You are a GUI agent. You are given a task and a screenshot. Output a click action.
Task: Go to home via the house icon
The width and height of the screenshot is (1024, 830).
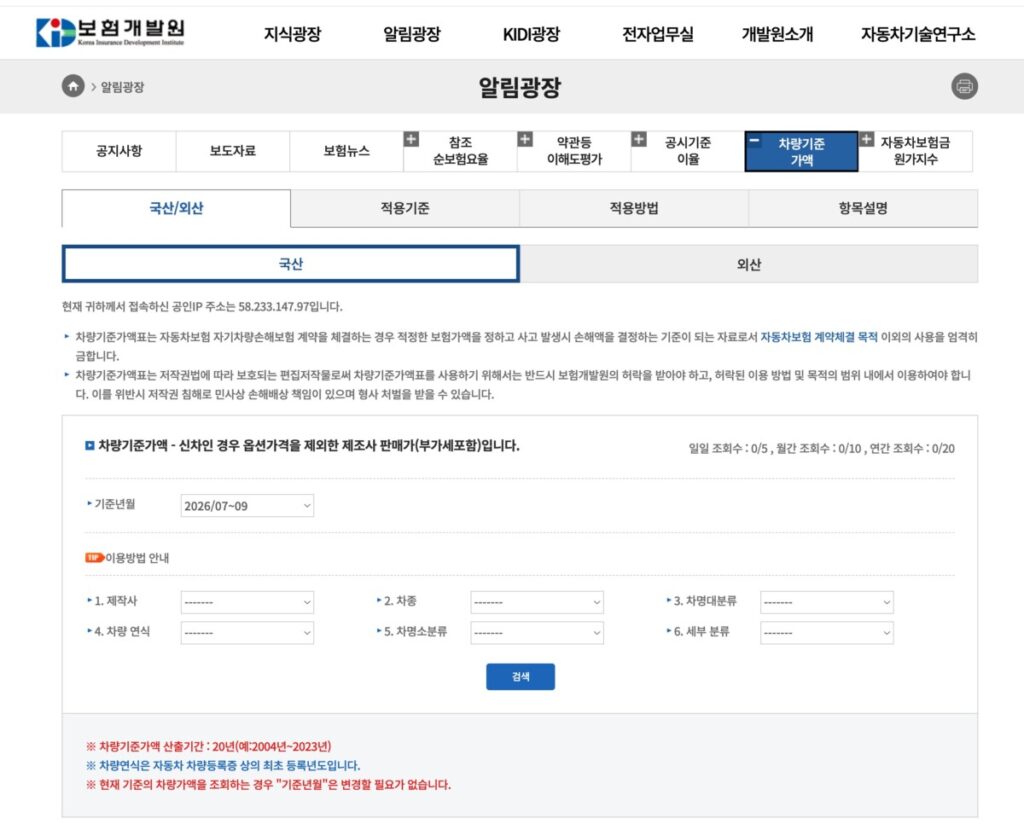73,86
